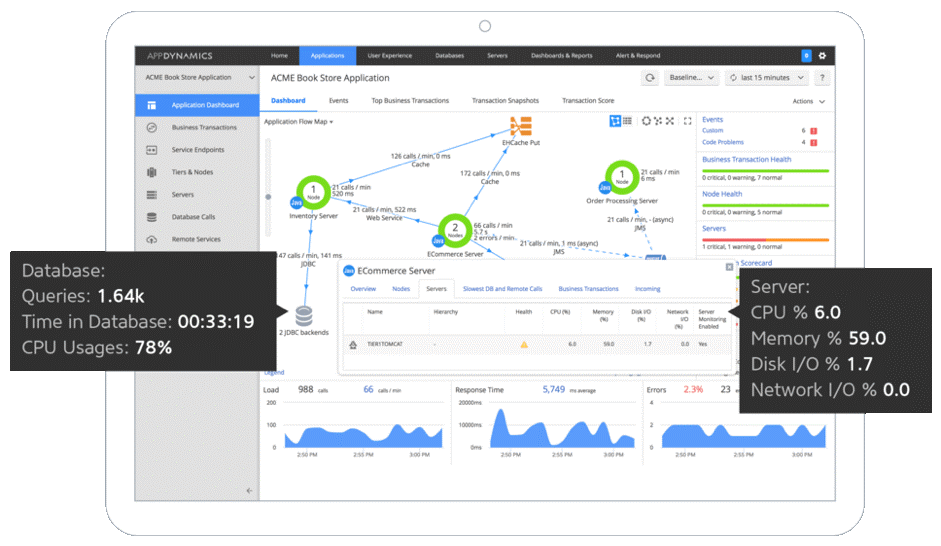941x546 pixels.
Task: Click the blue notification badge in top bar
Action: pos(806,55)
